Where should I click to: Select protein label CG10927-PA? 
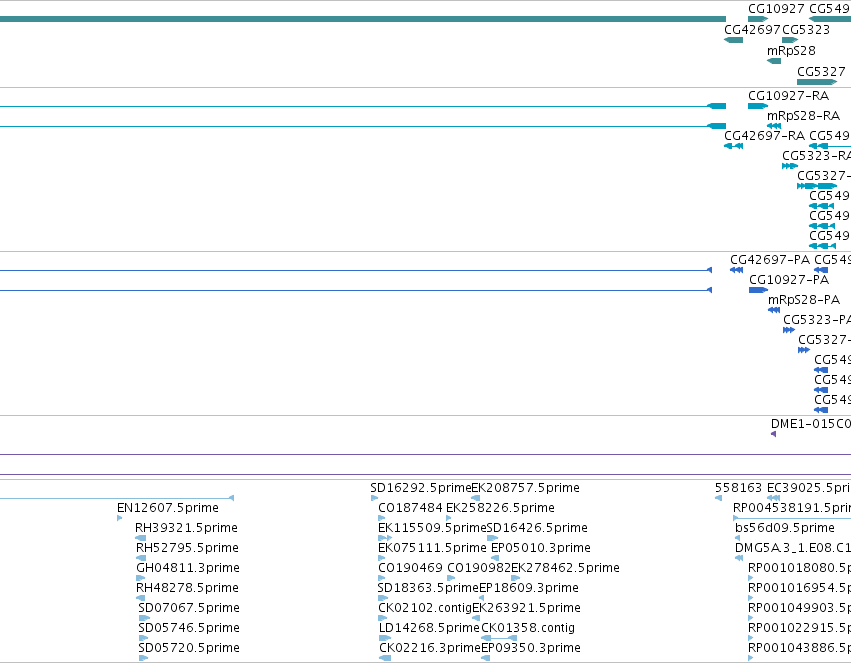[x=789, y=280]
